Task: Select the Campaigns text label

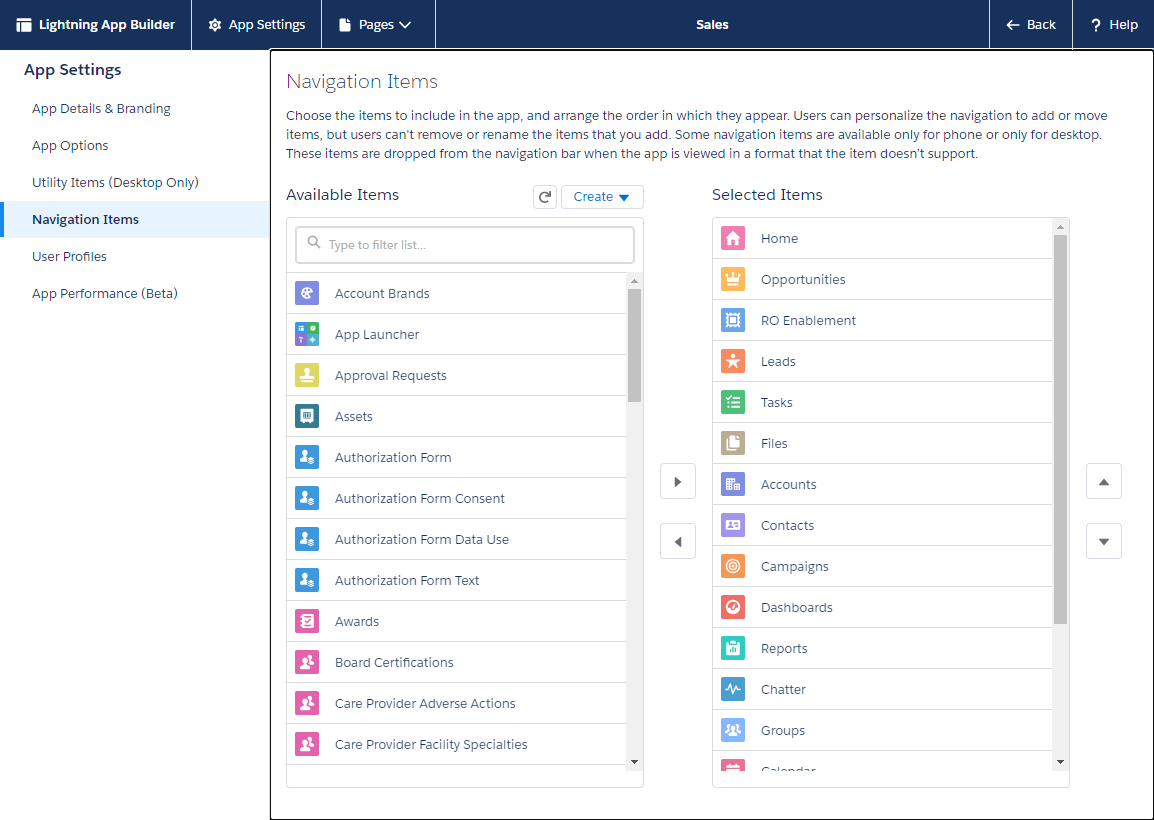Action: pos(794,566)
